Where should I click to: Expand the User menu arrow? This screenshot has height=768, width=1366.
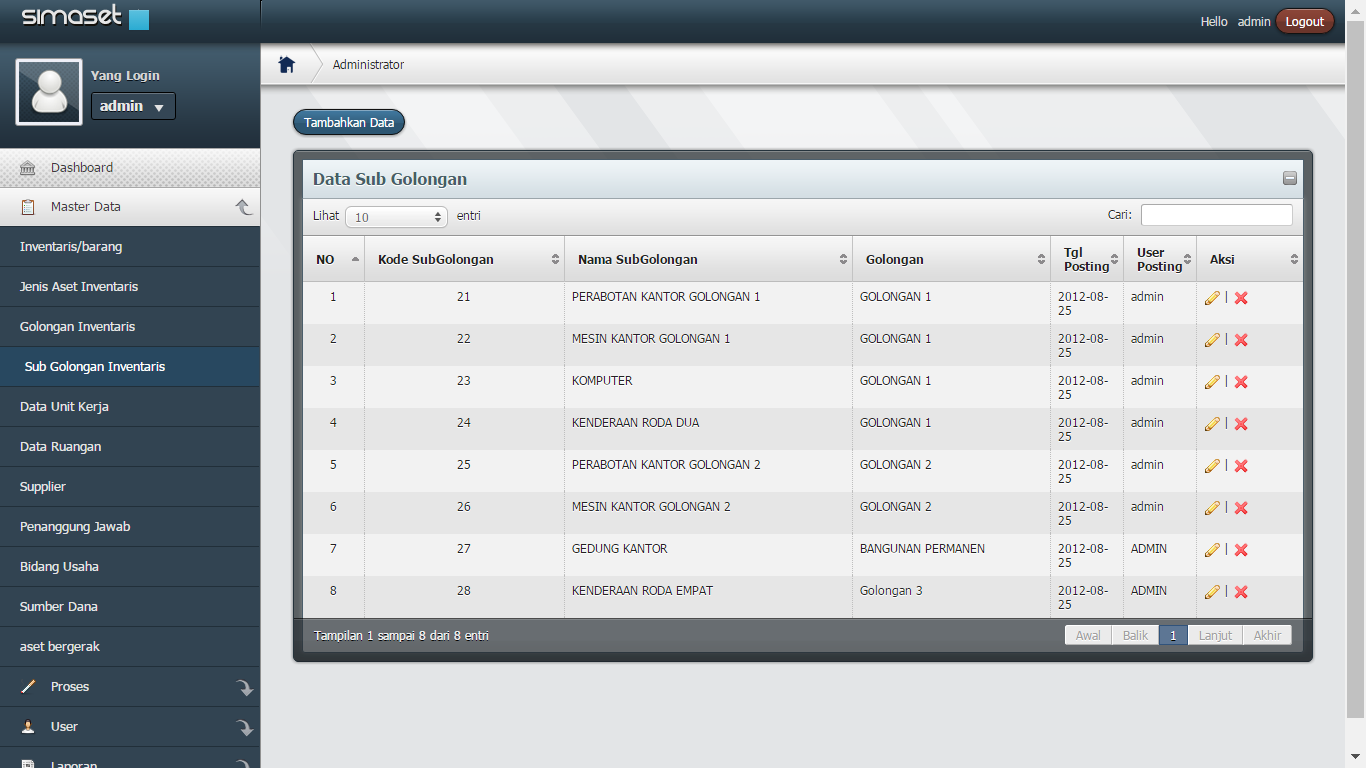(x=244, y=728)
